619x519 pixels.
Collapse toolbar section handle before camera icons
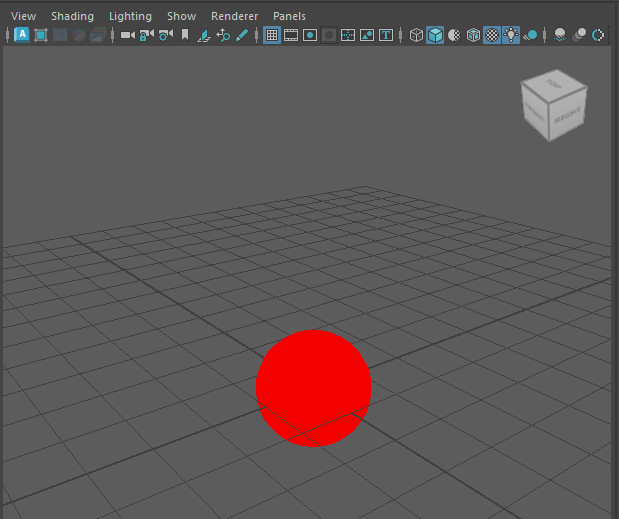(x=113, y=35)
